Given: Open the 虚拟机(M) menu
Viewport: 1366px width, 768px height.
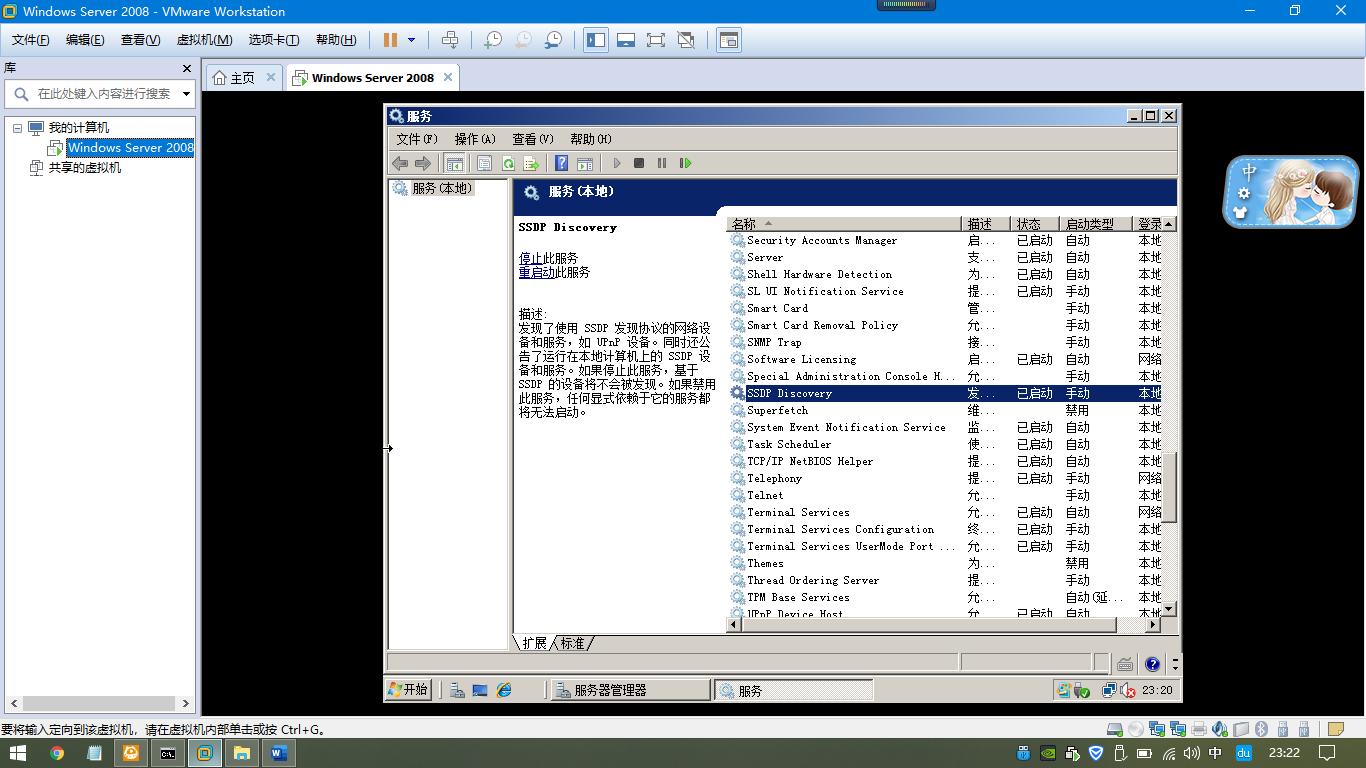Looking at the screenshot, I should point(204,40).
